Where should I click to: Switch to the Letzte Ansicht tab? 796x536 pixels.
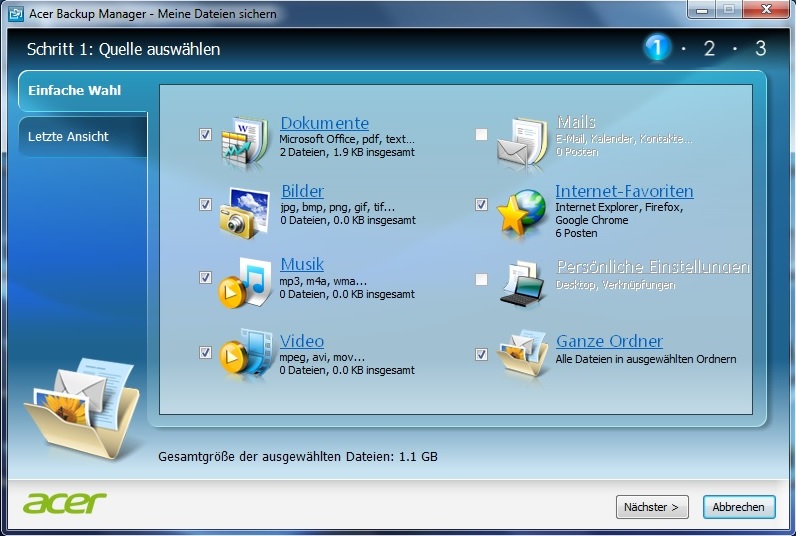point(83,137)
